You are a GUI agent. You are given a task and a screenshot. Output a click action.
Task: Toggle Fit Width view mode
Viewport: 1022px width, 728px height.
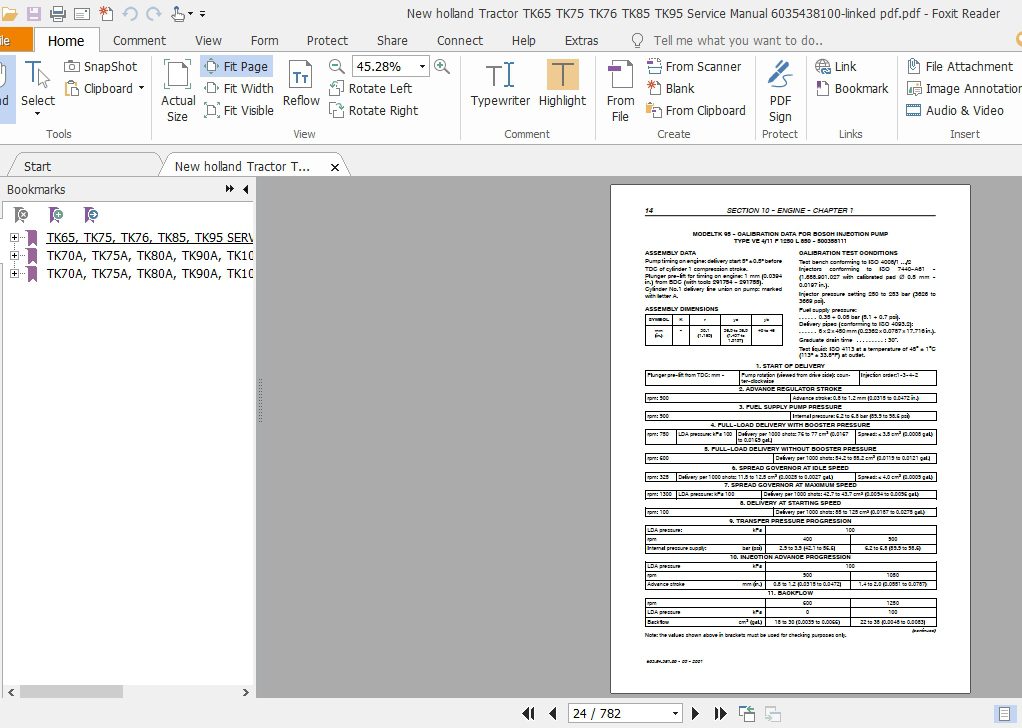click(x=239, y=88)
